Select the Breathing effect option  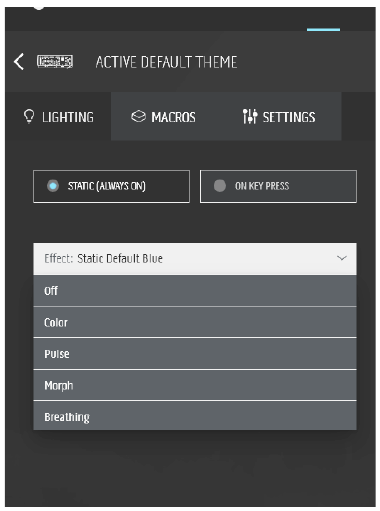pyautogui.click(x=195, y=416)
